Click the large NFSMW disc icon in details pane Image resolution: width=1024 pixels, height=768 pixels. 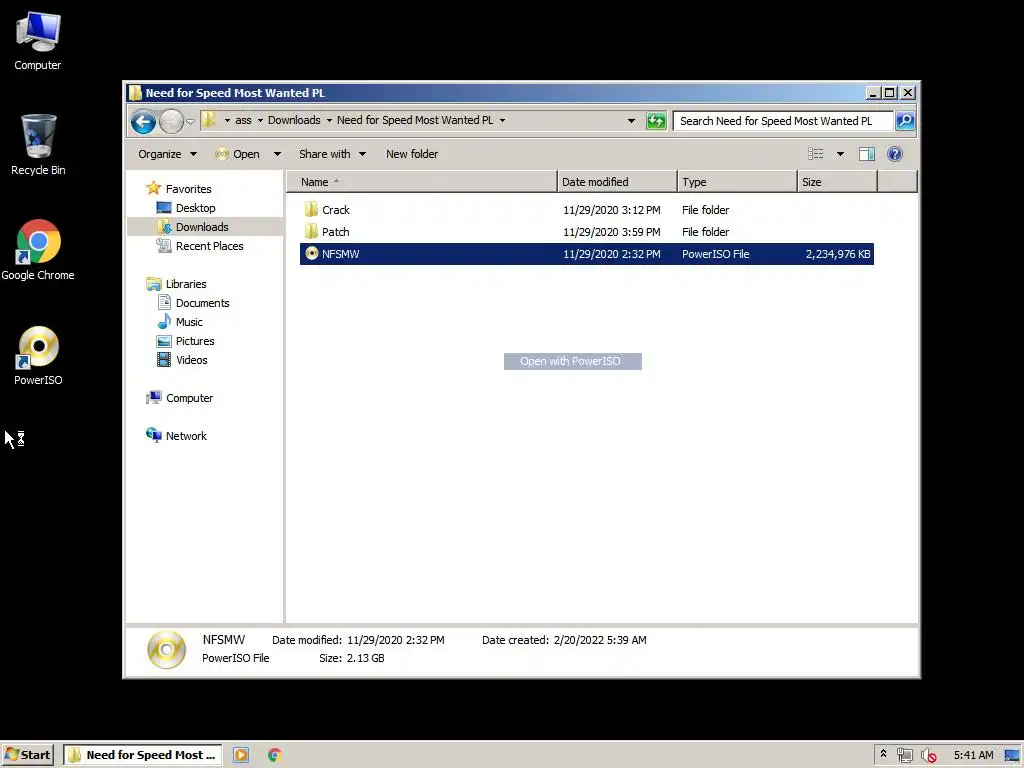pyautogui.click(x=166, y=649)
